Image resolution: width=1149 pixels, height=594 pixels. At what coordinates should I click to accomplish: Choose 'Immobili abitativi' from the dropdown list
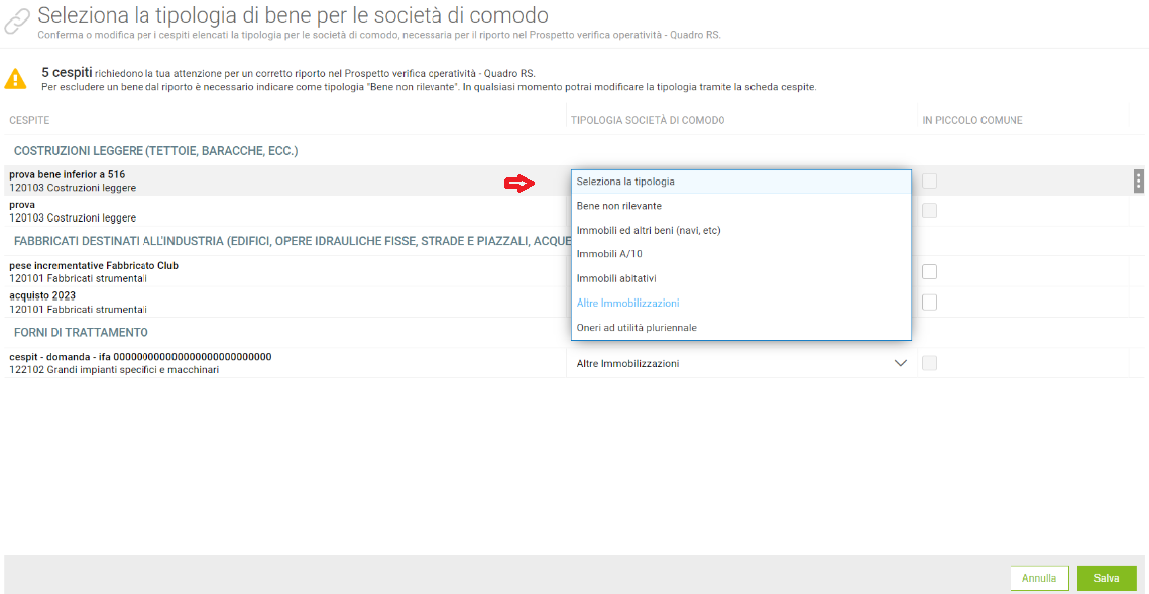[741, 279]
